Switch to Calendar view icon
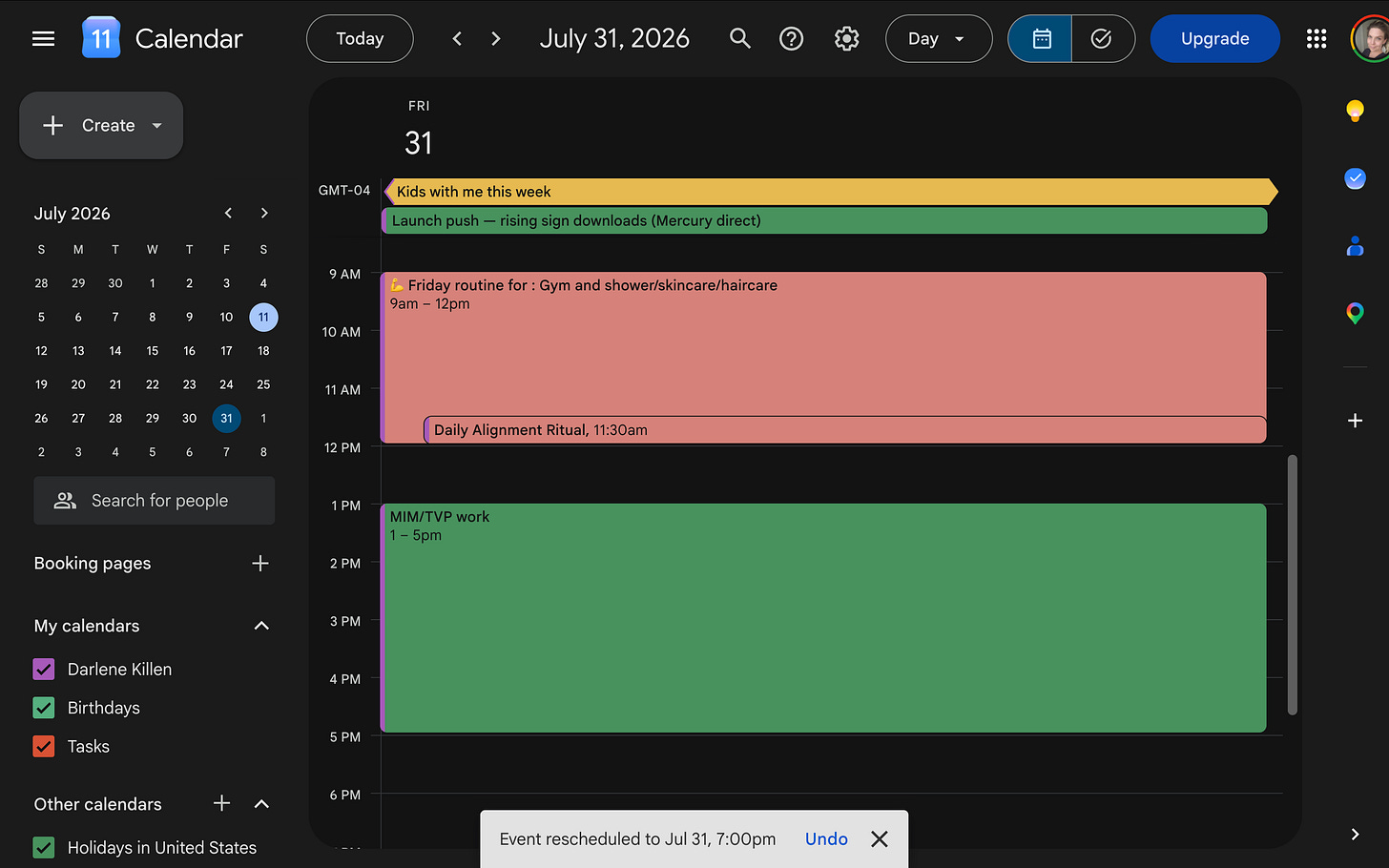1389x868 pixels. click(x=1041, y=39)
